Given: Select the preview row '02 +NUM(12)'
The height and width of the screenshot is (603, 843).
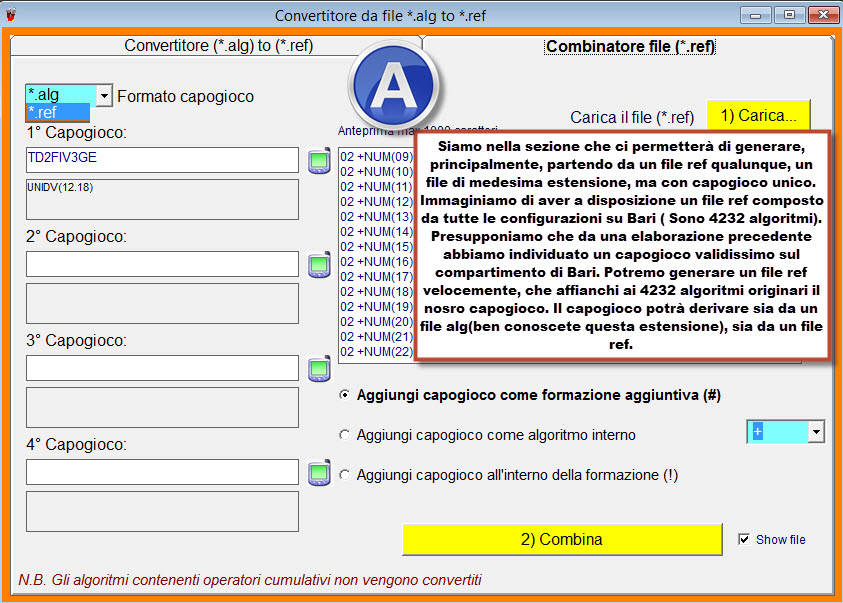Looking at the screenshot, I should click(x=377, y=202).
